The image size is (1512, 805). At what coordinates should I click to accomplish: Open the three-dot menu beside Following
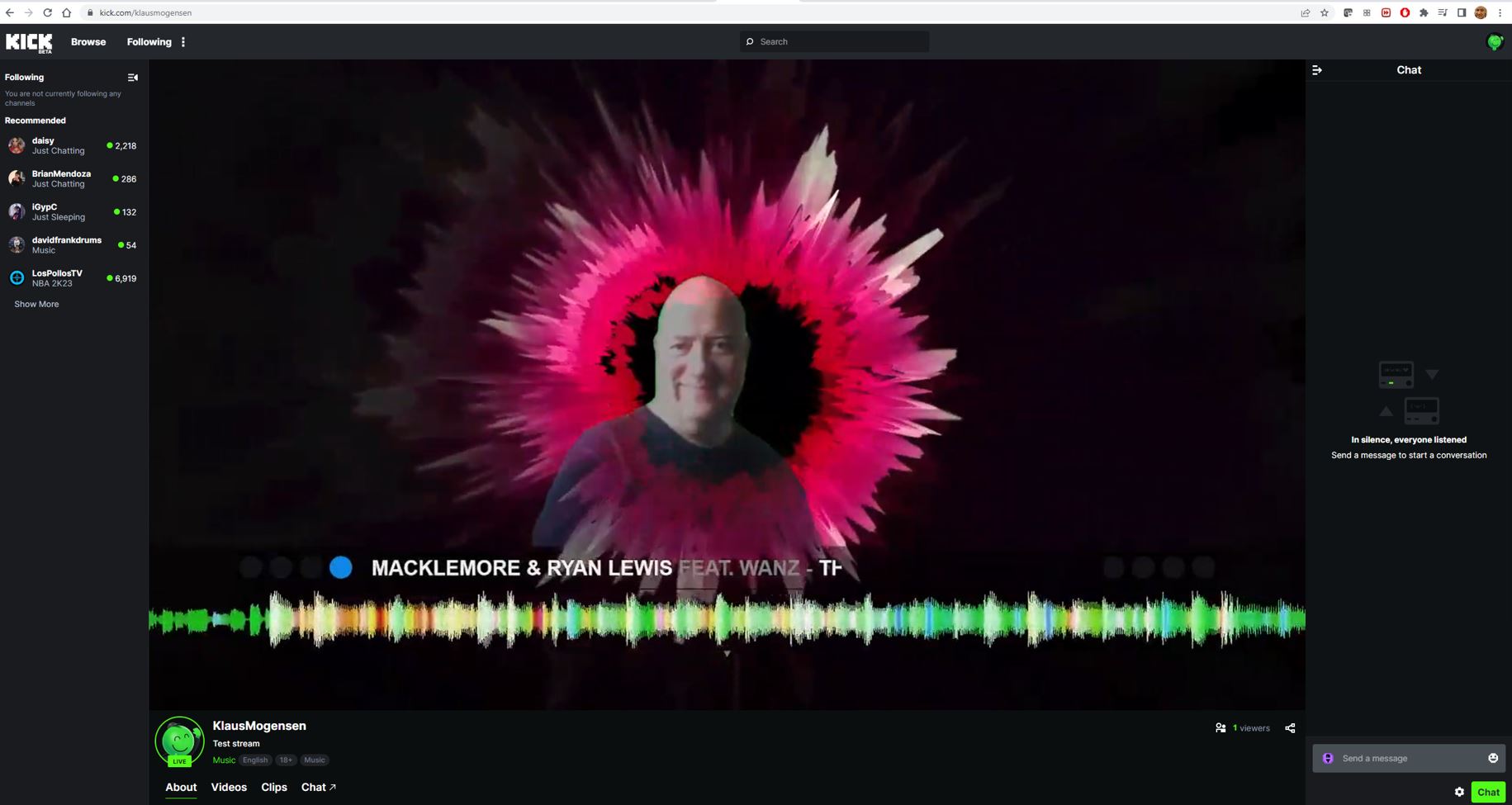183,42
